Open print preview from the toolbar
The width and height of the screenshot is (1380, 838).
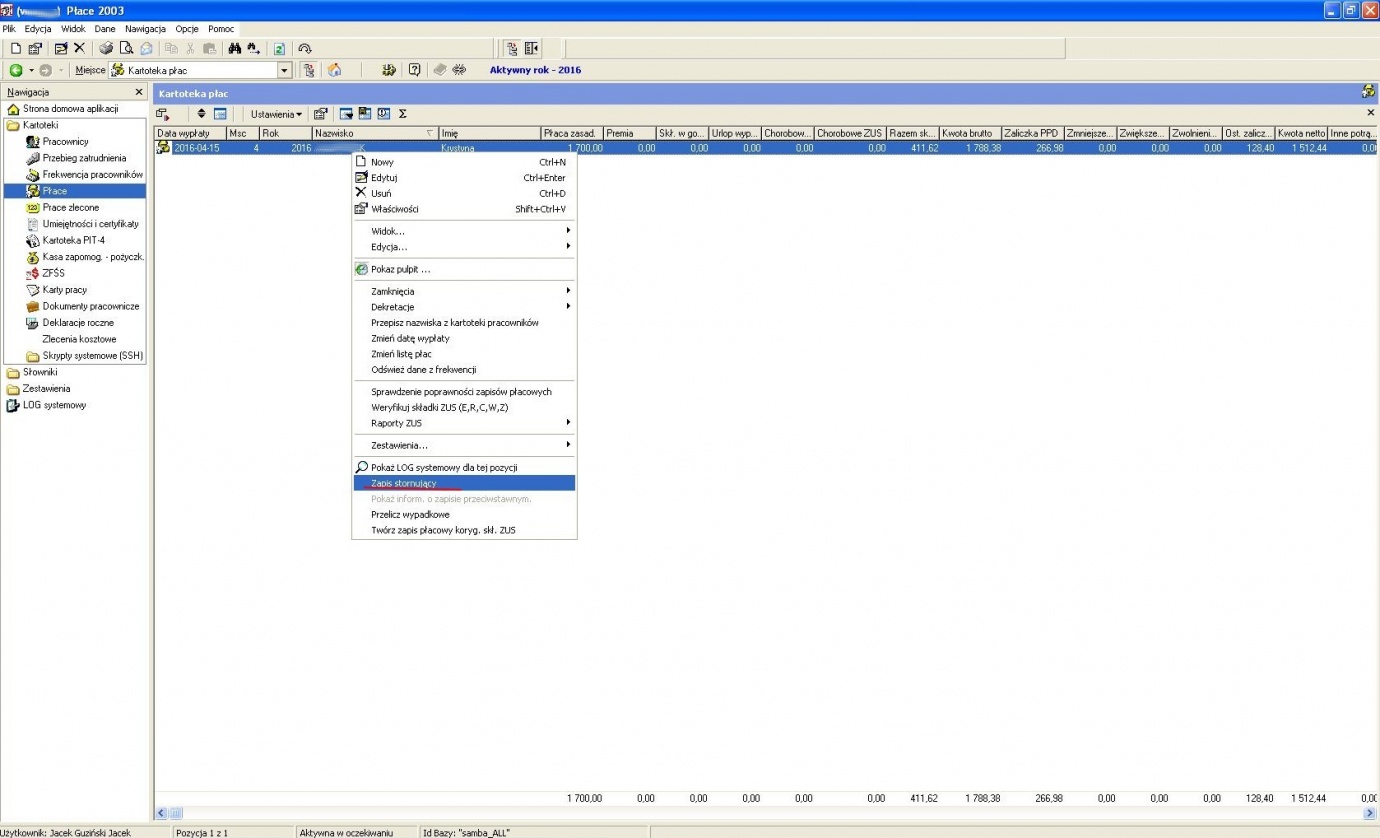tap(126, 48)
